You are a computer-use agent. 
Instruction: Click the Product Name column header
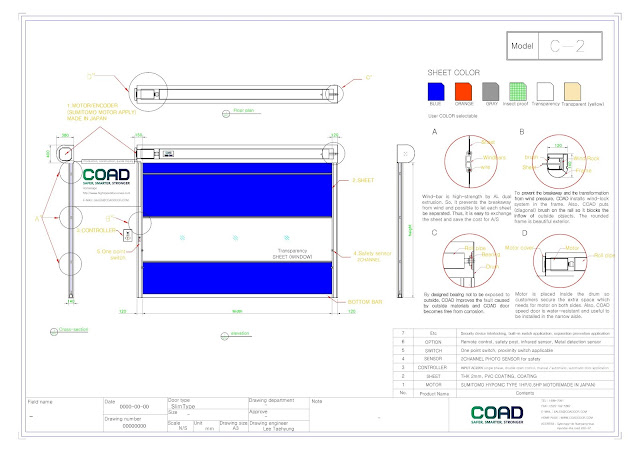tap(434, 394)
